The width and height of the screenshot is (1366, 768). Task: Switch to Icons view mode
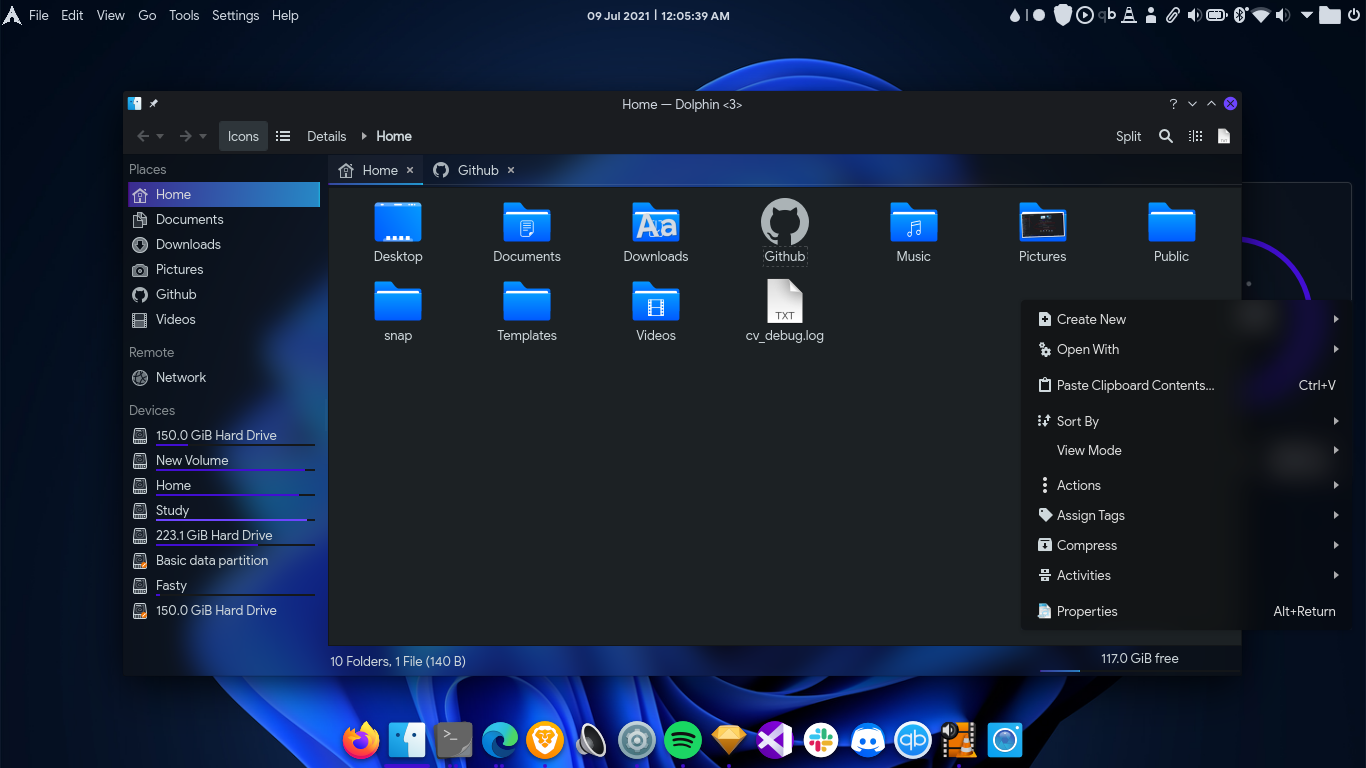[243, 136]
